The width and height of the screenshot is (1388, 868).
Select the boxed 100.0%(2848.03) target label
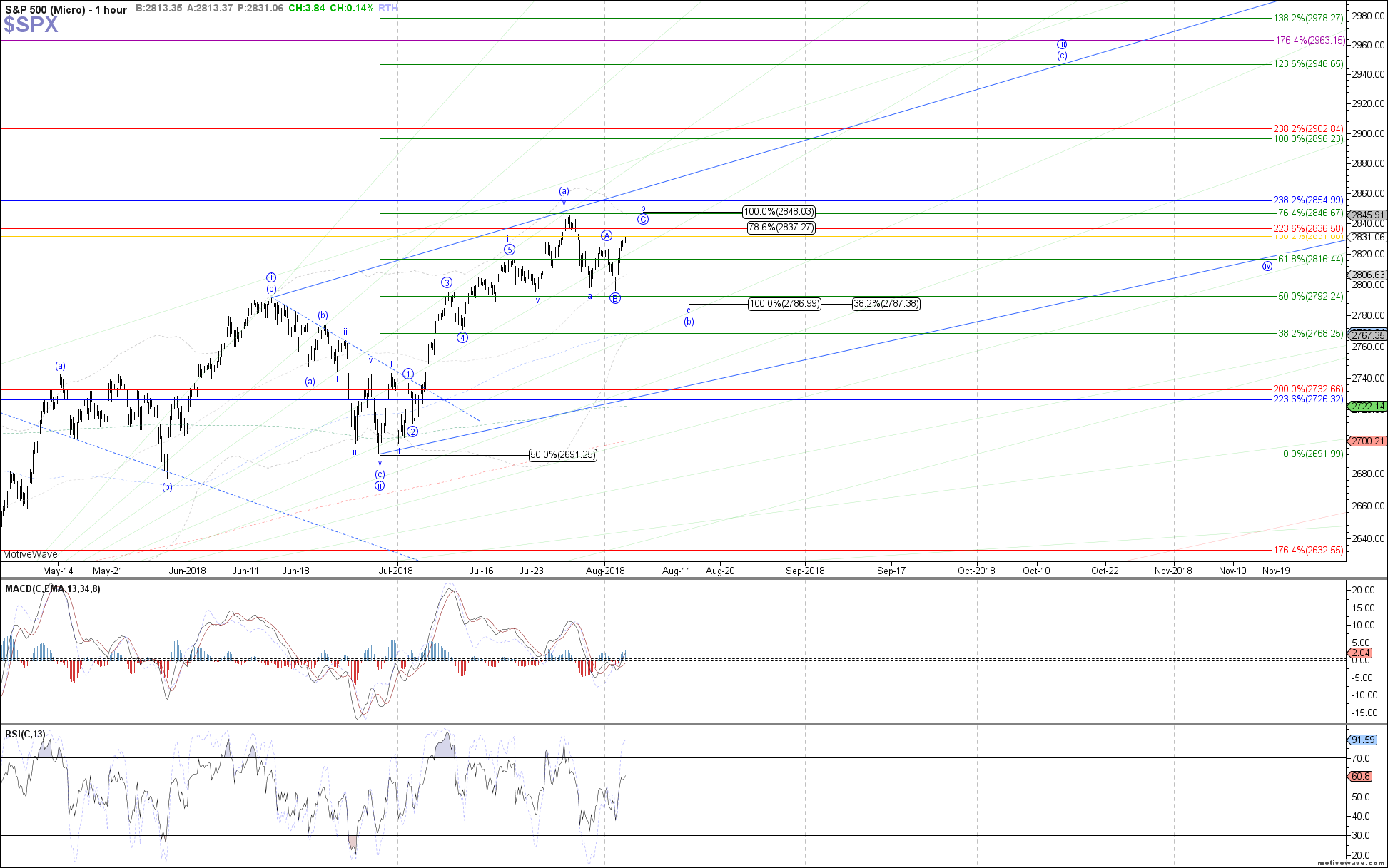779,212
